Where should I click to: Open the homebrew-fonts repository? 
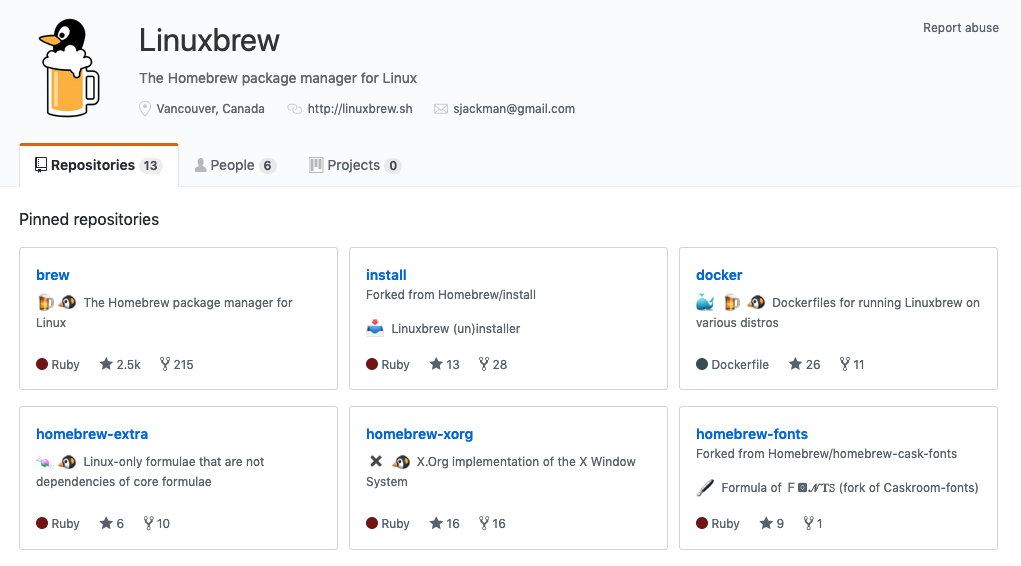(751, 434)
